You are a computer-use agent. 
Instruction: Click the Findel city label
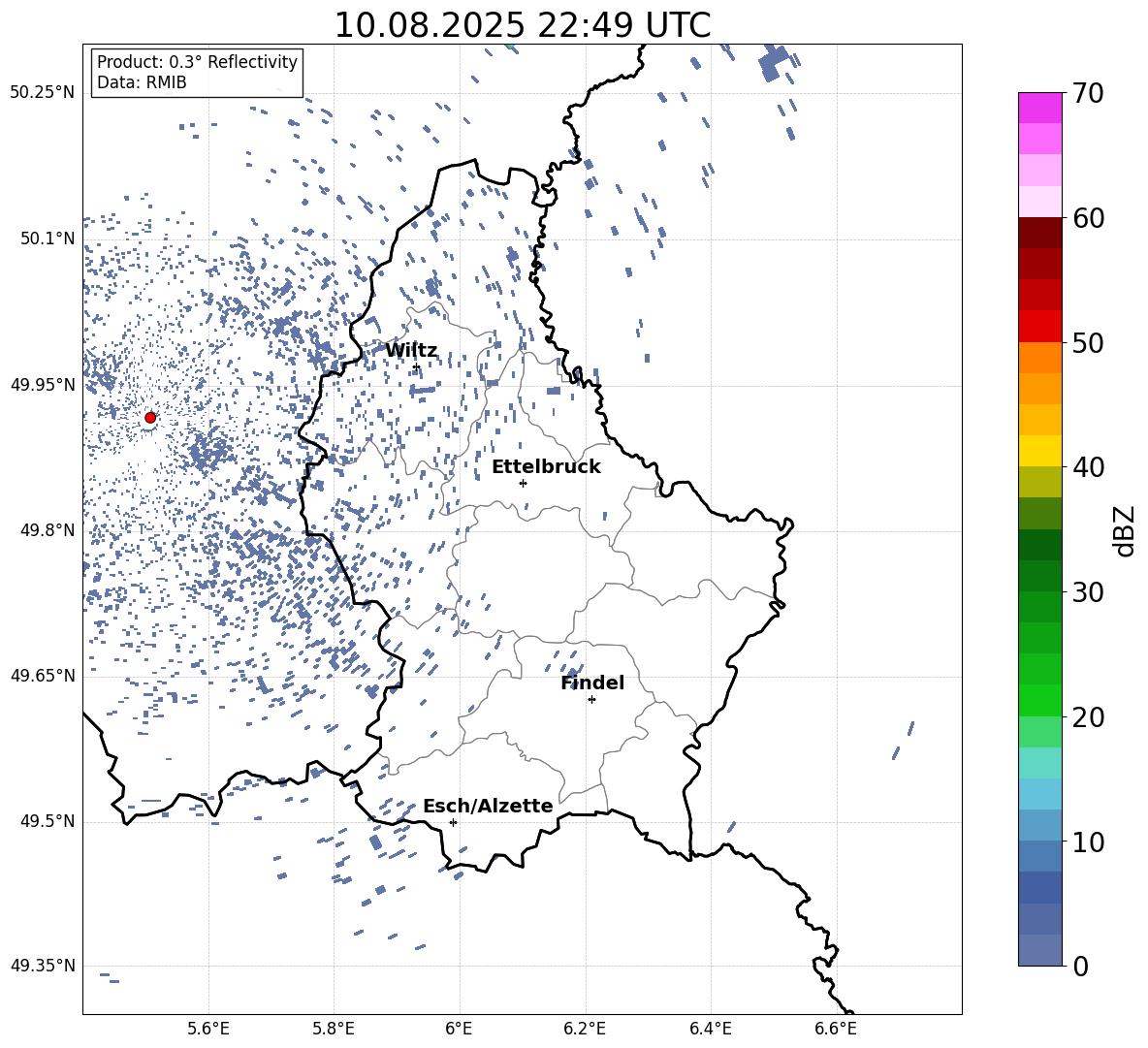pos(592,683)
